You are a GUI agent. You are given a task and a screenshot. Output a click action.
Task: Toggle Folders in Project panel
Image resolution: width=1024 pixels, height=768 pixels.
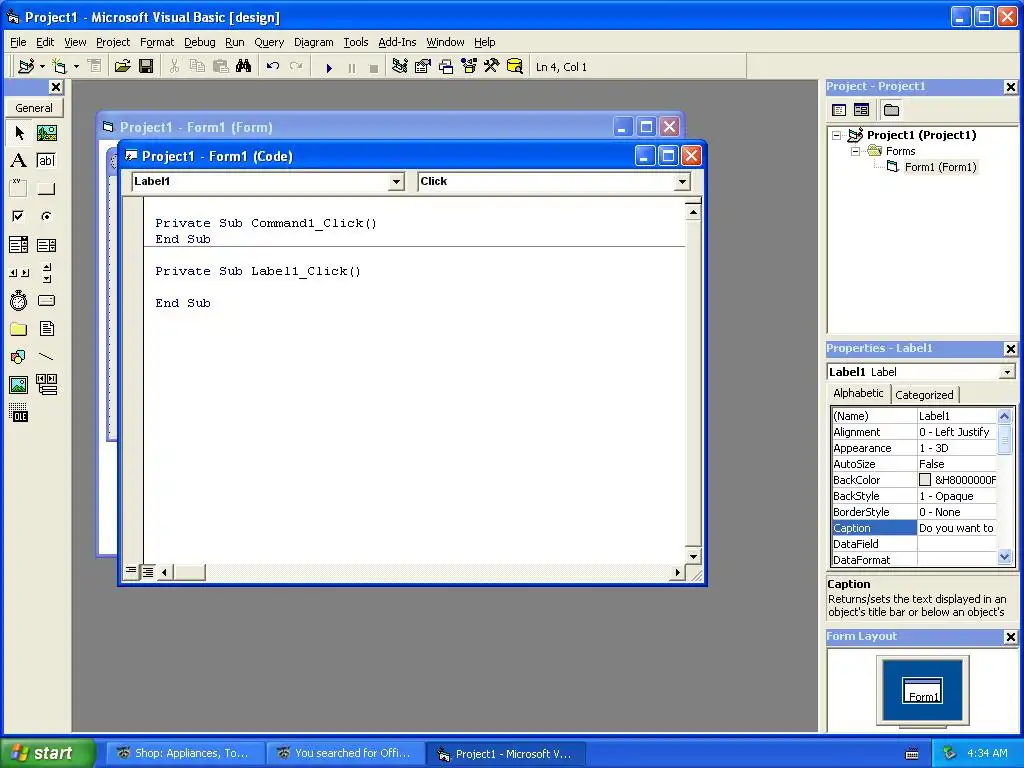[891, 110]
